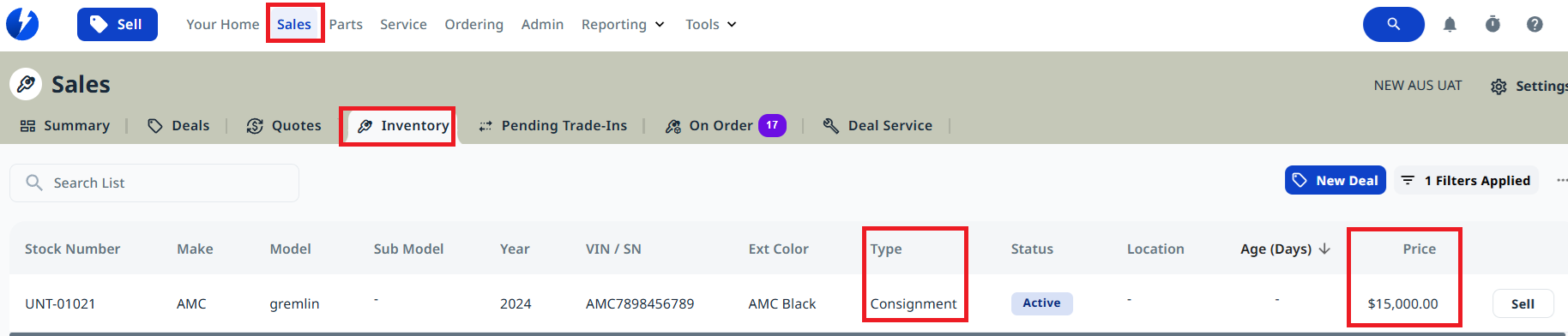Screen dimensions: 1568x336
Task: Click the Sales page header icon
Action: (x=26, y=84)
